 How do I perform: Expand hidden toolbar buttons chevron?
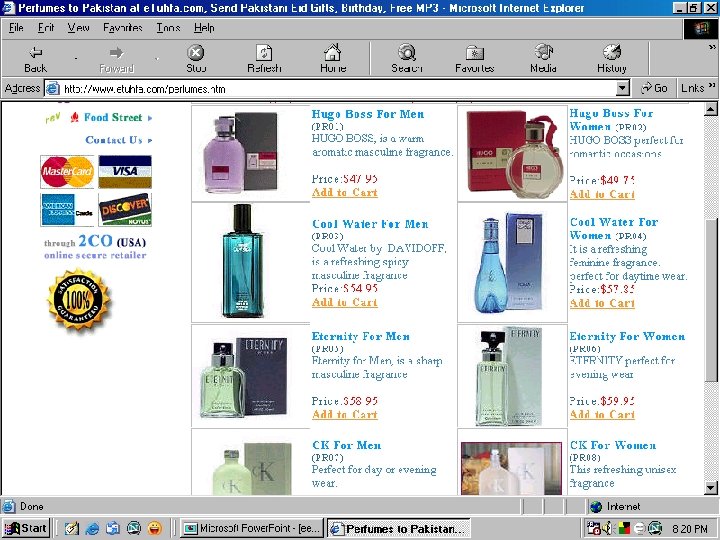(712, 47)
